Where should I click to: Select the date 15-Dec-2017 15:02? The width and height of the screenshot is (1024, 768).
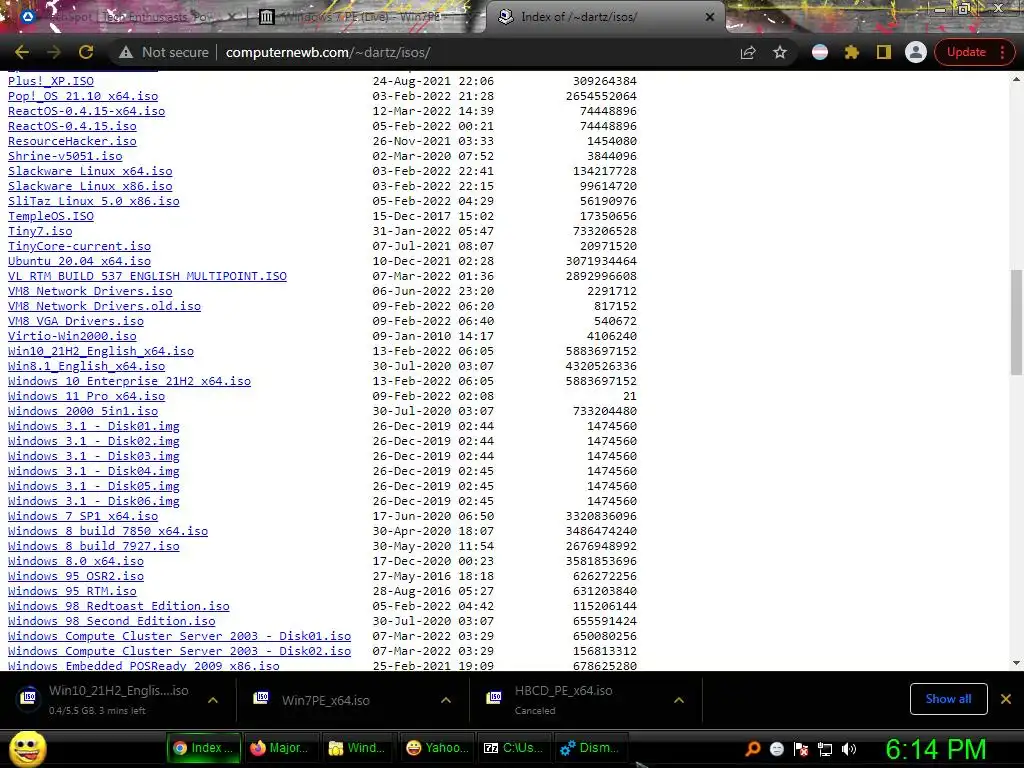(x=433, y=216)
